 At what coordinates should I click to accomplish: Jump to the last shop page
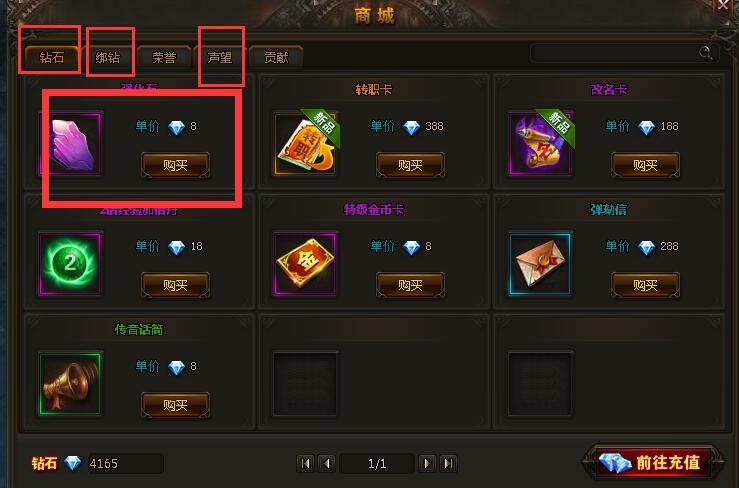[448, 463]
